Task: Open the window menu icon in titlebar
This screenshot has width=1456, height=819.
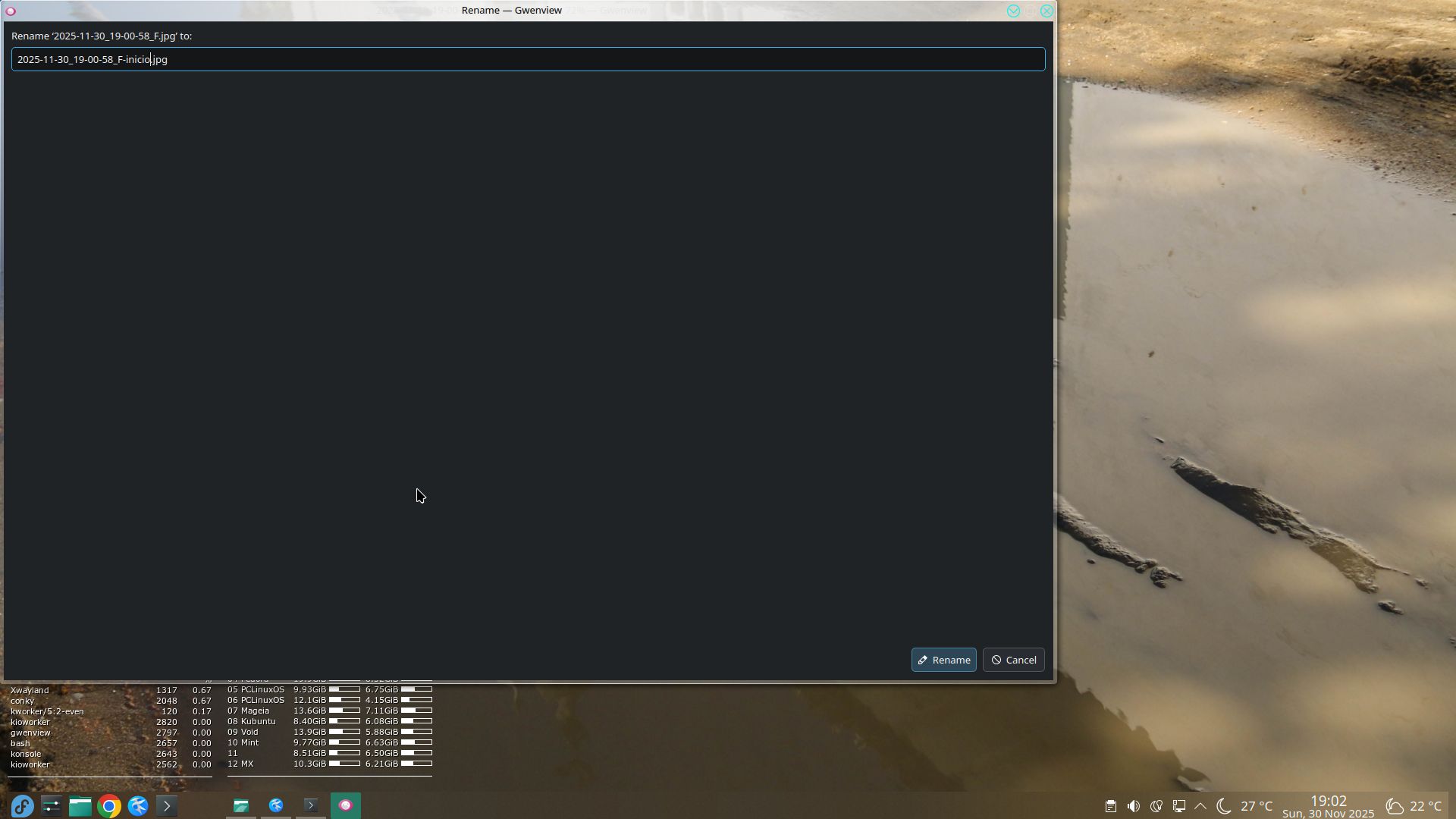Action: coord(11,11)
